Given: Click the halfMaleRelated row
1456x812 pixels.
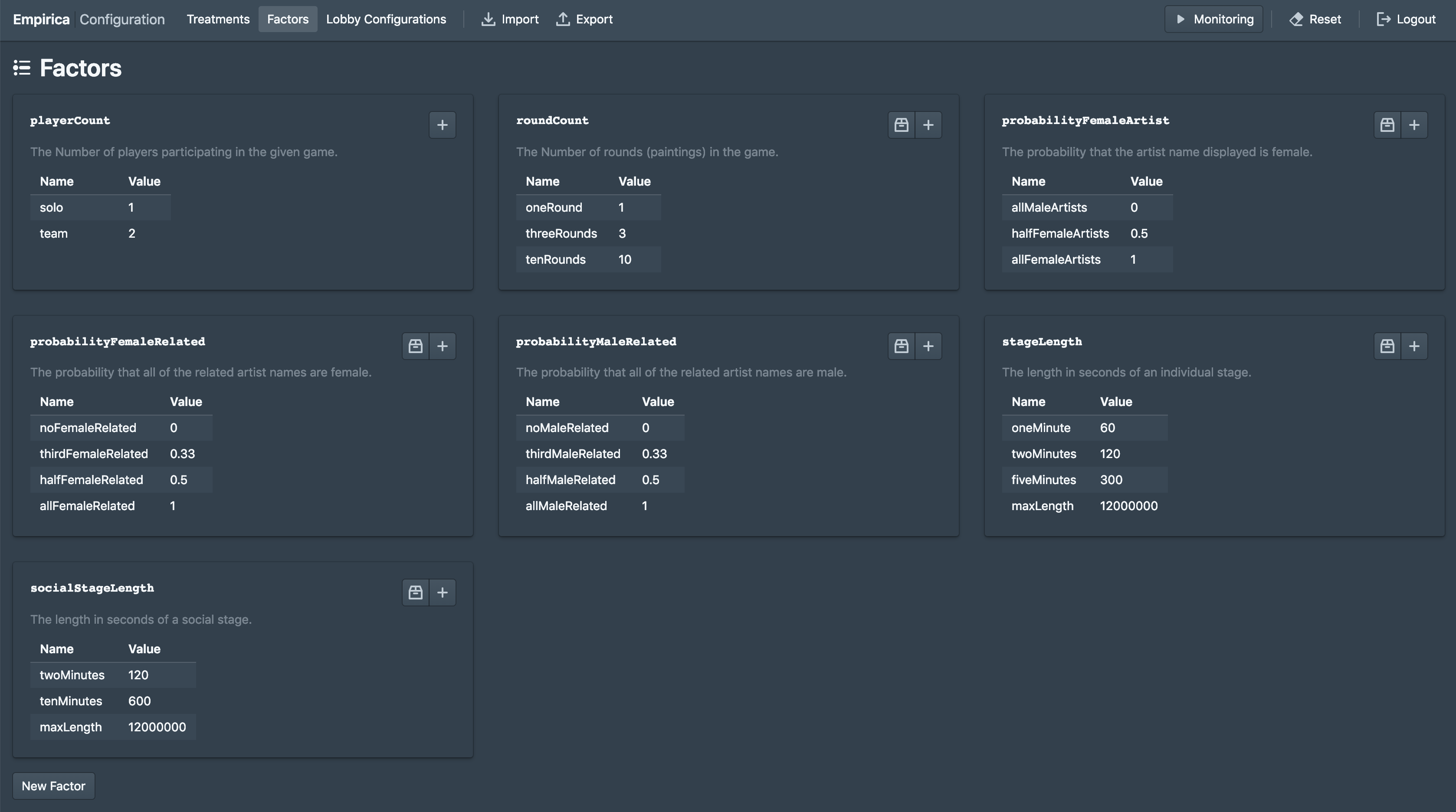Looking at the screenshot, I should click(600, 480).
